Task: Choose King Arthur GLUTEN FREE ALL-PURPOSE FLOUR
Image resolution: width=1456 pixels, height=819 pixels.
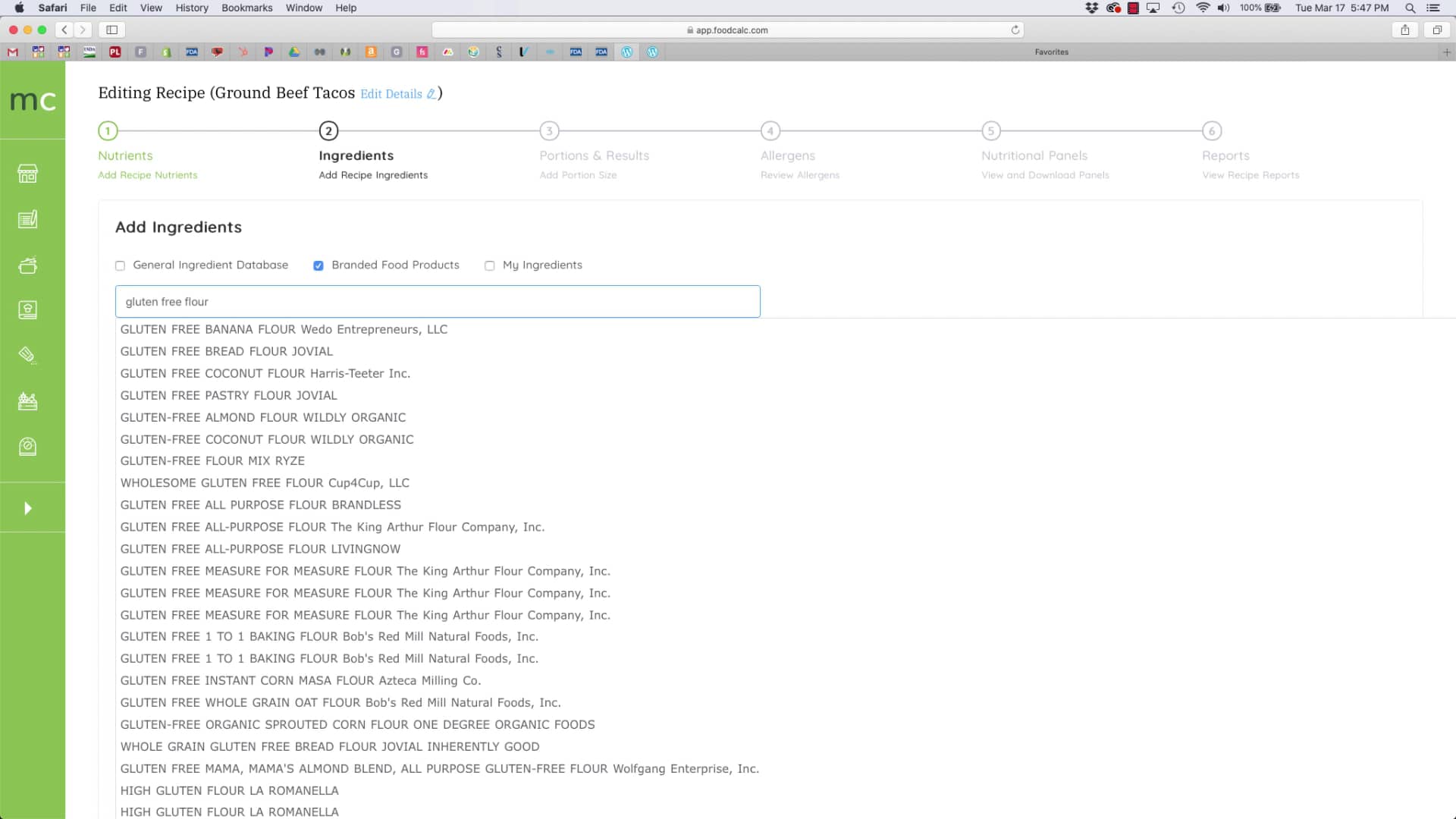Action: (x=332, y=526)
